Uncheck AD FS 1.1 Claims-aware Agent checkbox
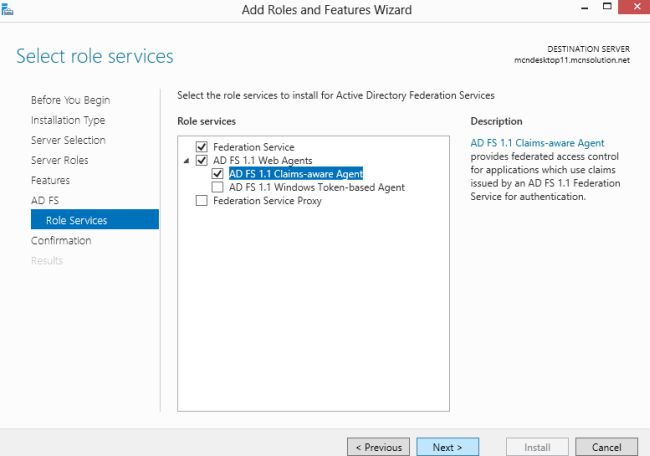 (x=218, y=173)
